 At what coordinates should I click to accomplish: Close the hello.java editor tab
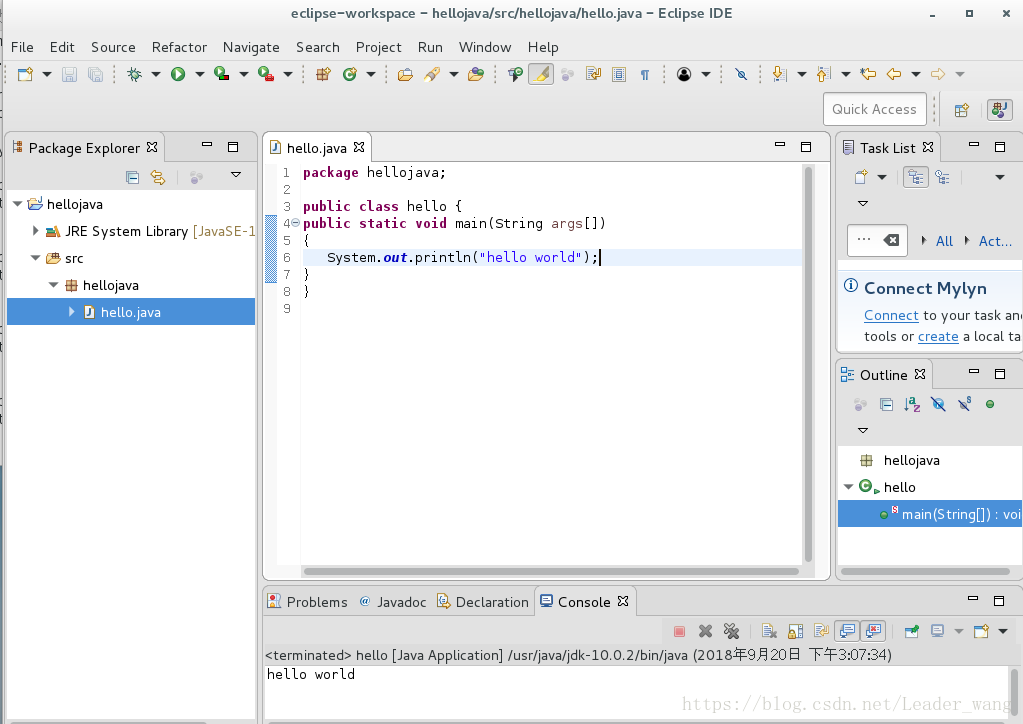pos(359,147)
